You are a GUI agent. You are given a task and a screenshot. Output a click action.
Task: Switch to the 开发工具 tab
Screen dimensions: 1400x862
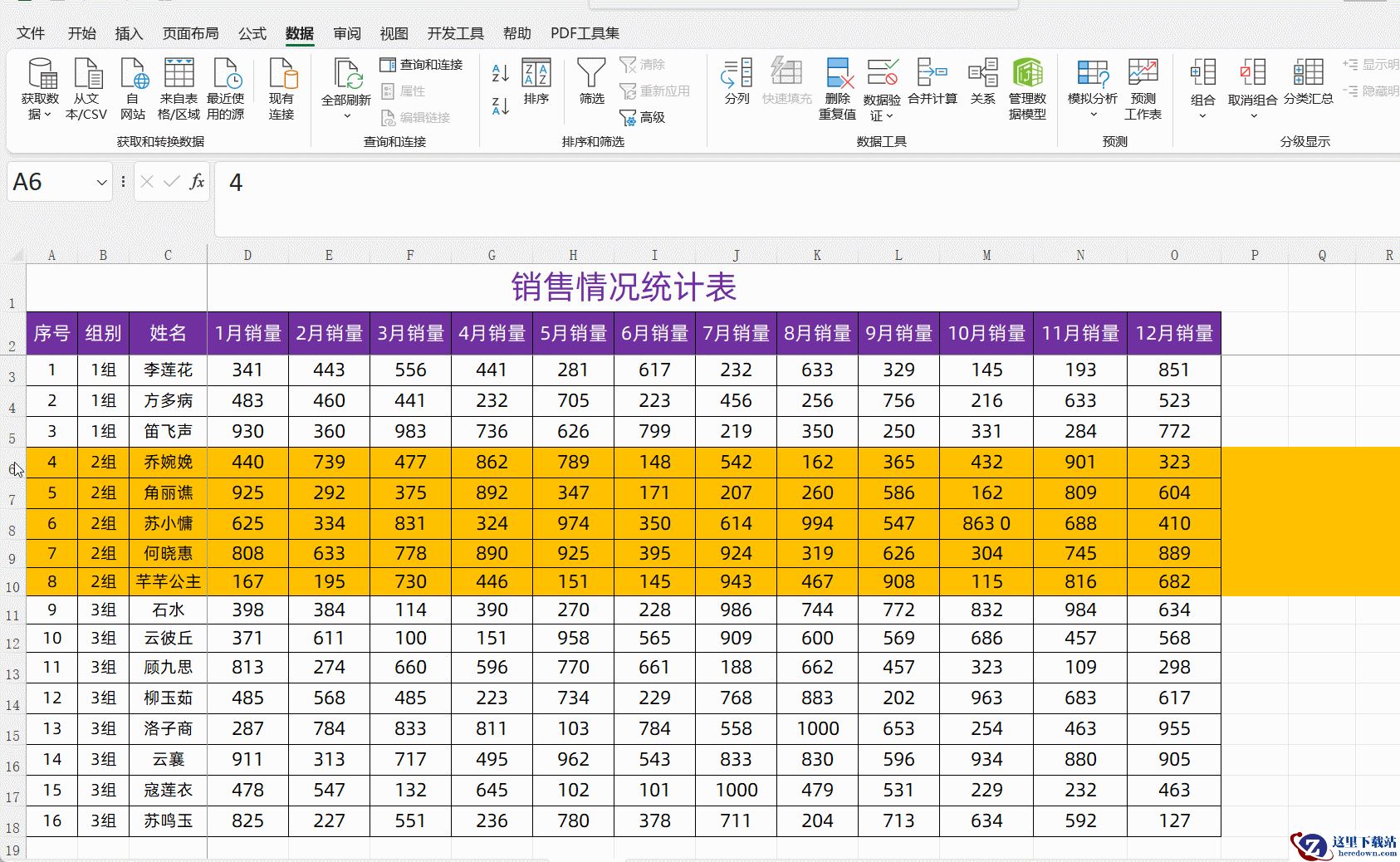coord(456,33)
